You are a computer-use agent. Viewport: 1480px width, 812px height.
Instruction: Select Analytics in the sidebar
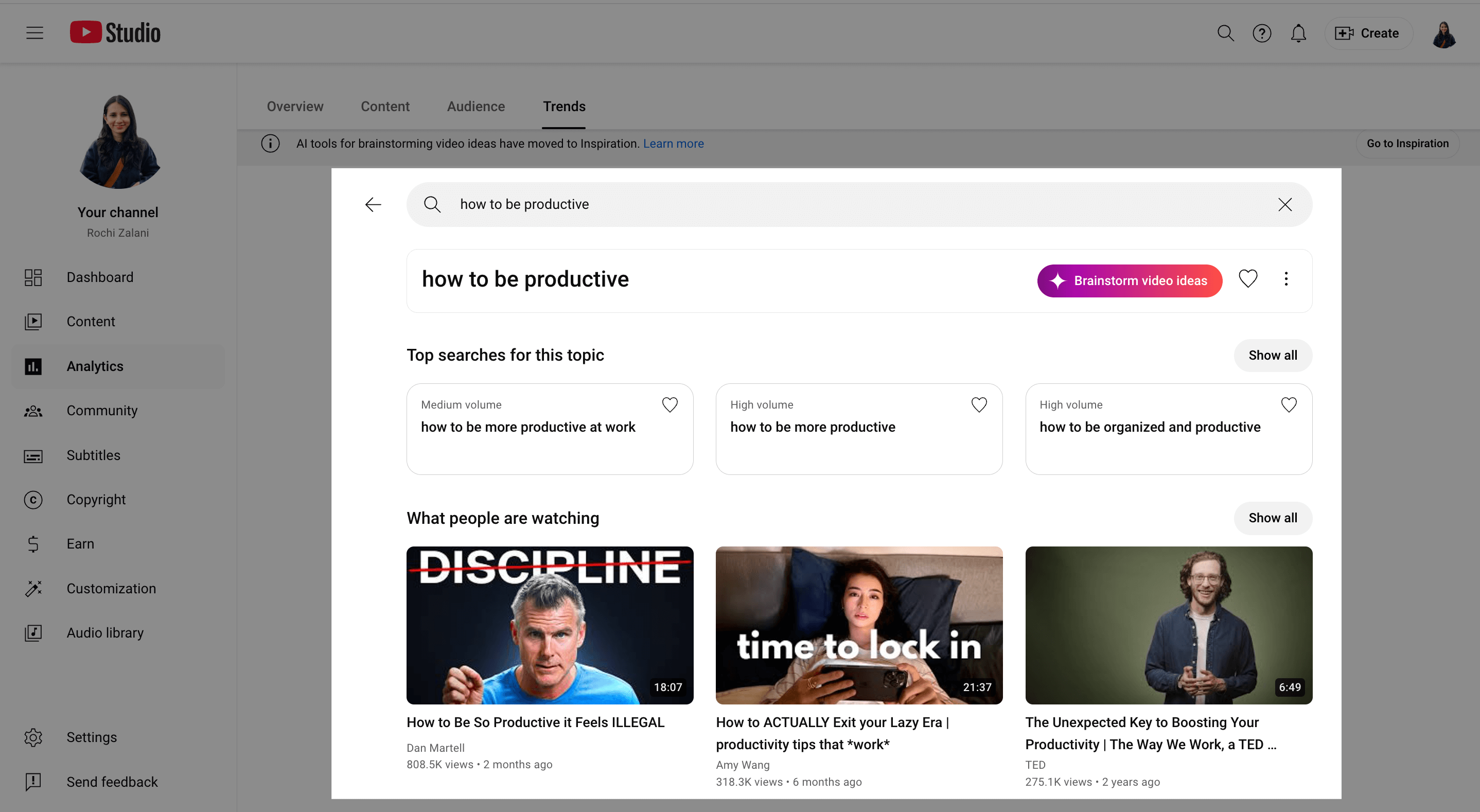tap(94, 366)
